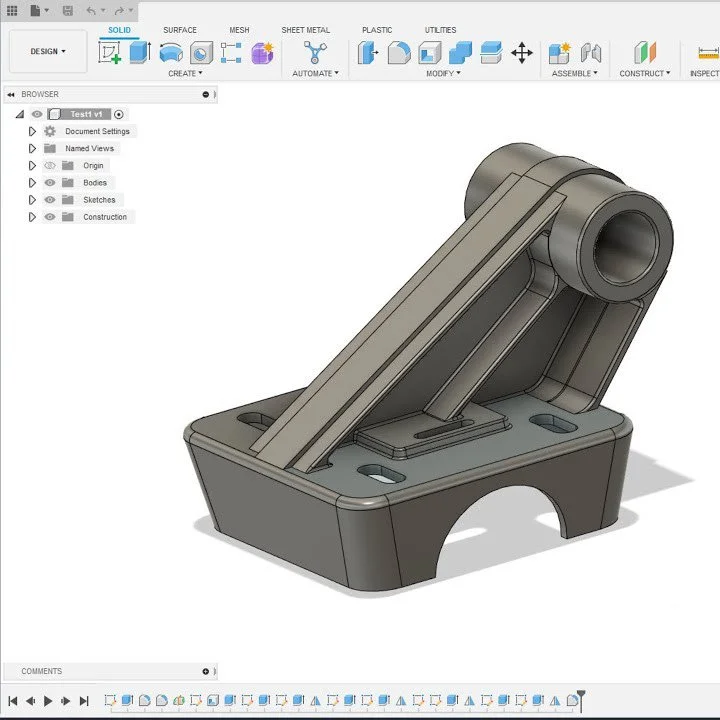Switch to the SOLID tab
The image size is (720, 720).
[119, 30]
